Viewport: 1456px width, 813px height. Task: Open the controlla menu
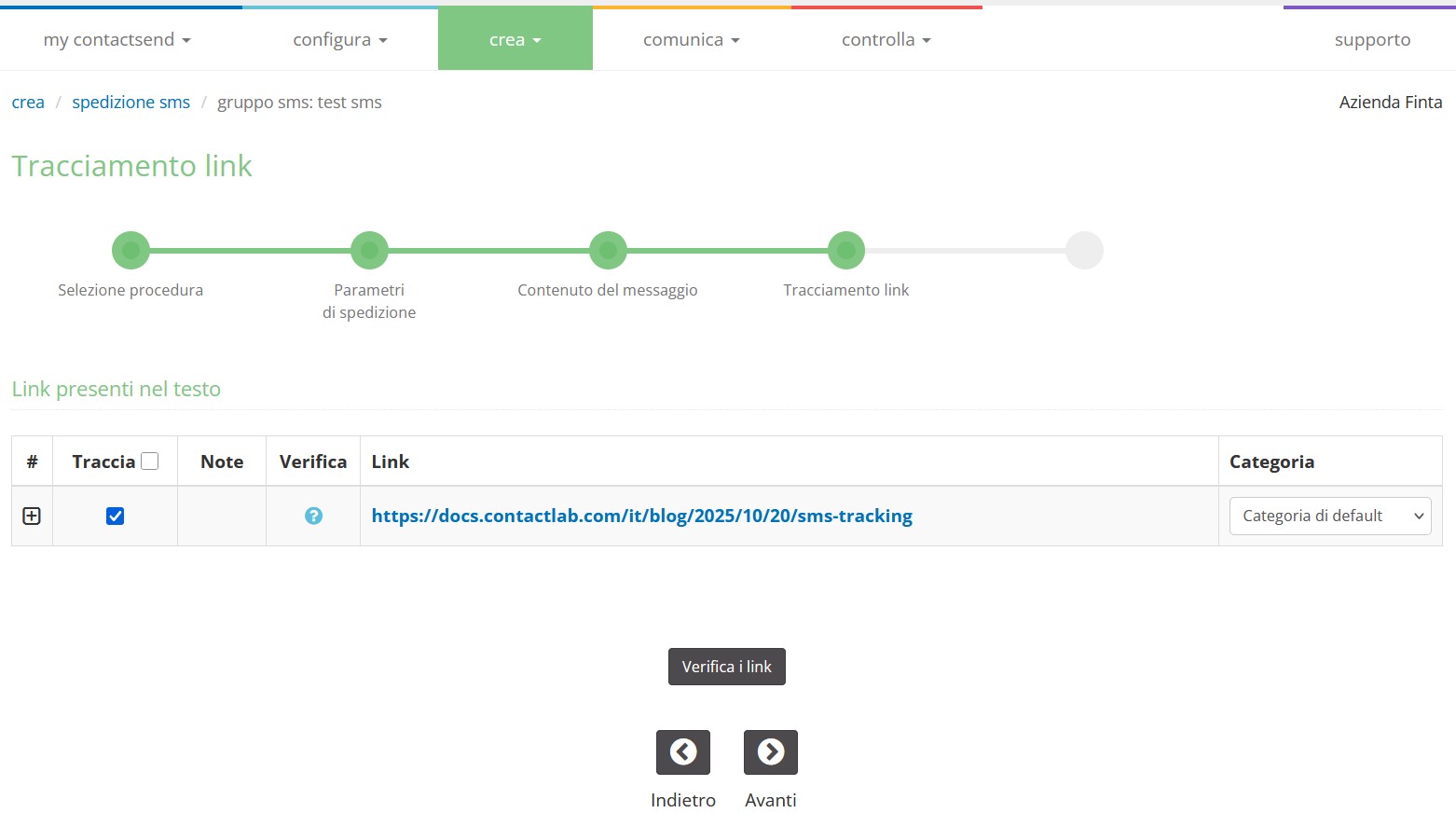coord(886,40)
